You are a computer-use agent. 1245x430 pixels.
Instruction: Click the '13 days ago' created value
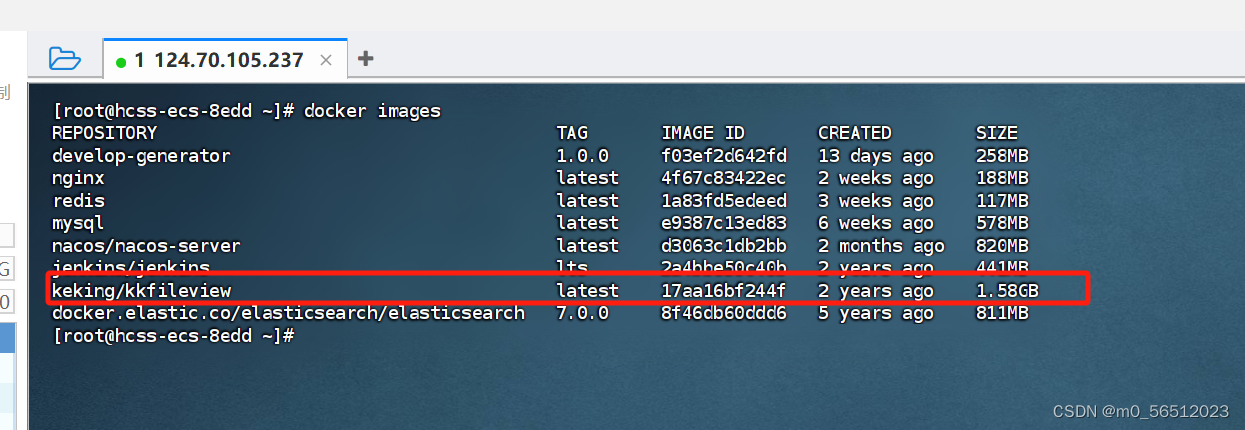tap(876, 156)
